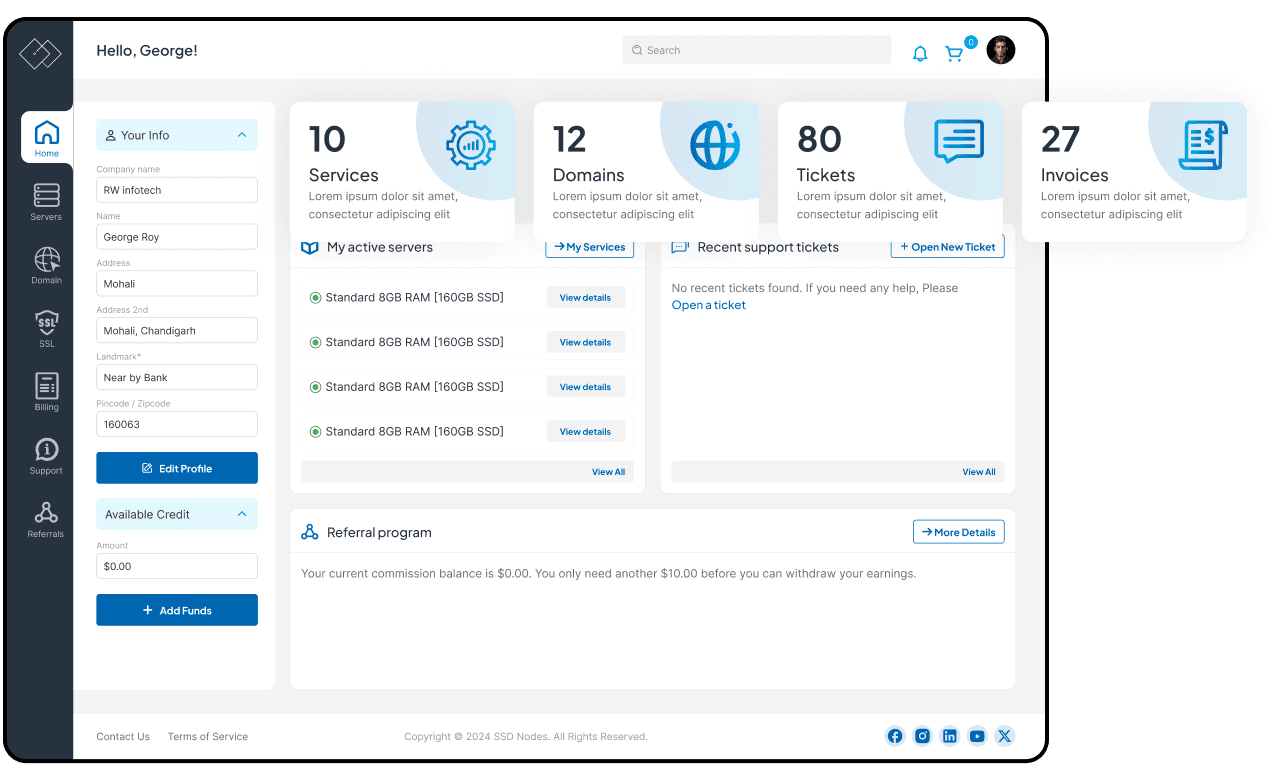Go to Home in sidebar

(x=47, y=138)
